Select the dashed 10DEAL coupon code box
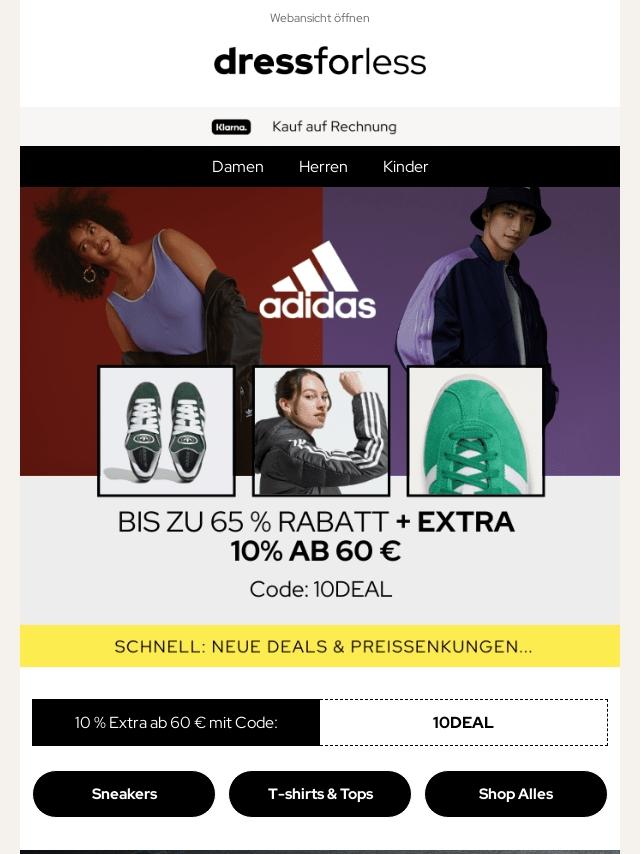Viewport: 640px width, 854px height. [x=464, y=722]
